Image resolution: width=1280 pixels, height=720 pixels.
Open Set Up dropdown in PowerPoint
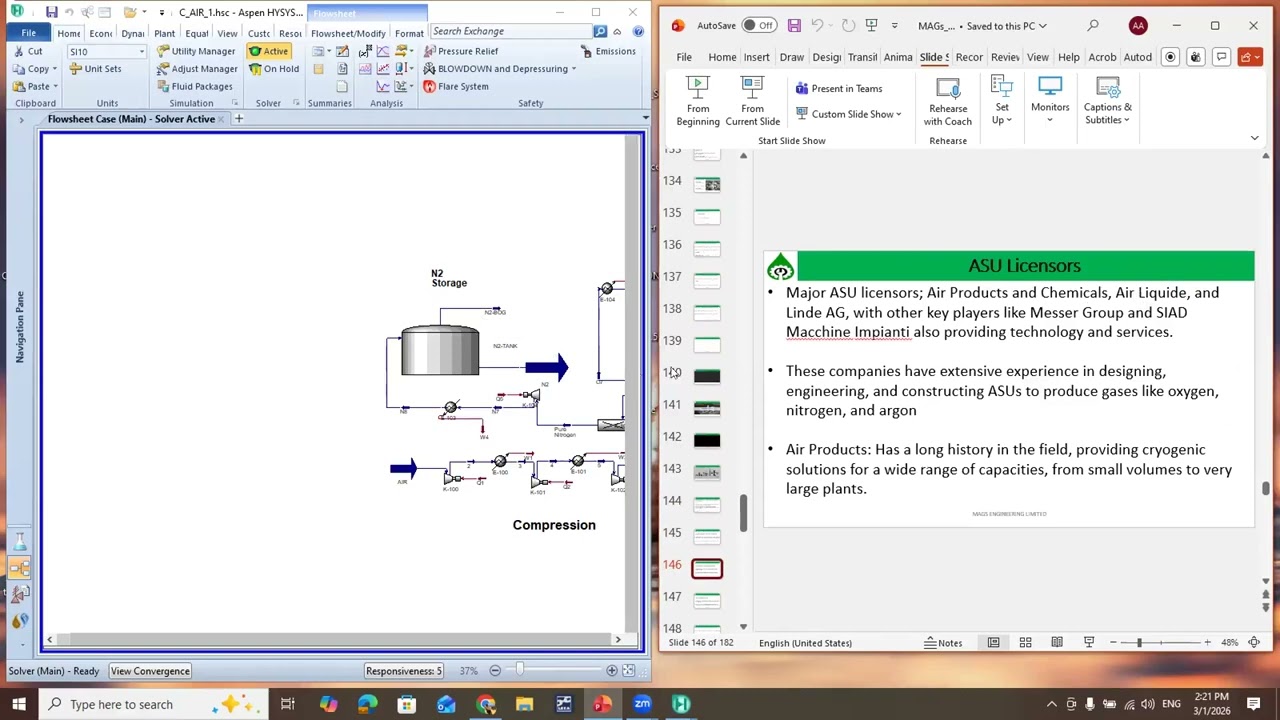(x=1002, y=101)
